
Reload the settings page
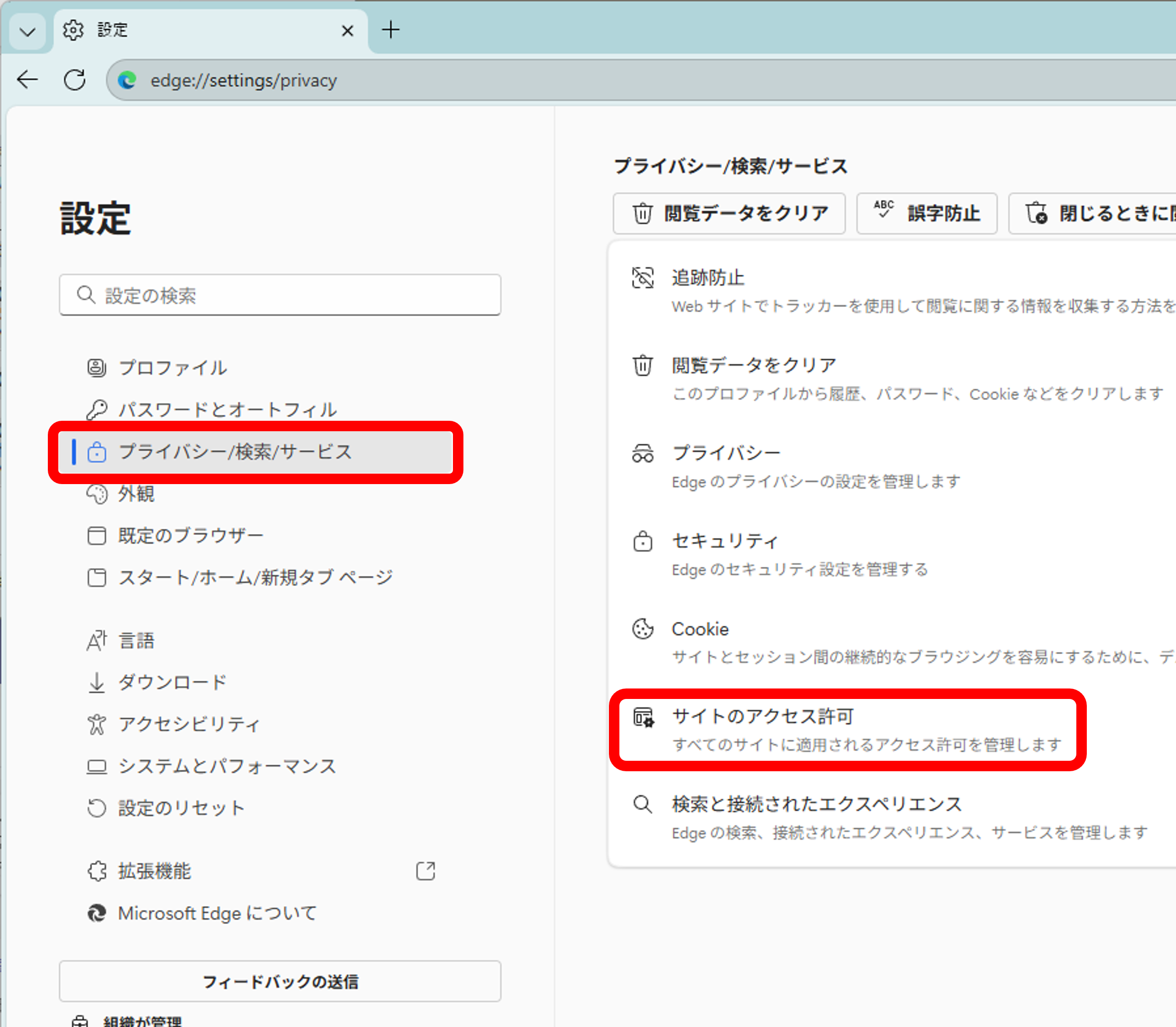(74, 80)
